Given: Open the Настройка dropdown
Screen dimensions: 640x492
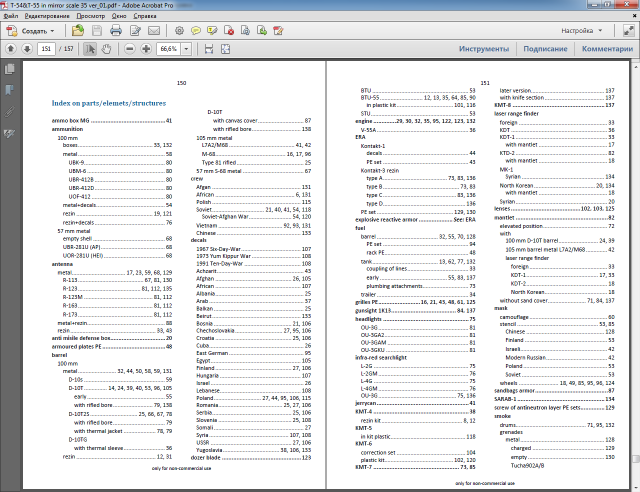Looking at the screenshot, I should point(582,31).
